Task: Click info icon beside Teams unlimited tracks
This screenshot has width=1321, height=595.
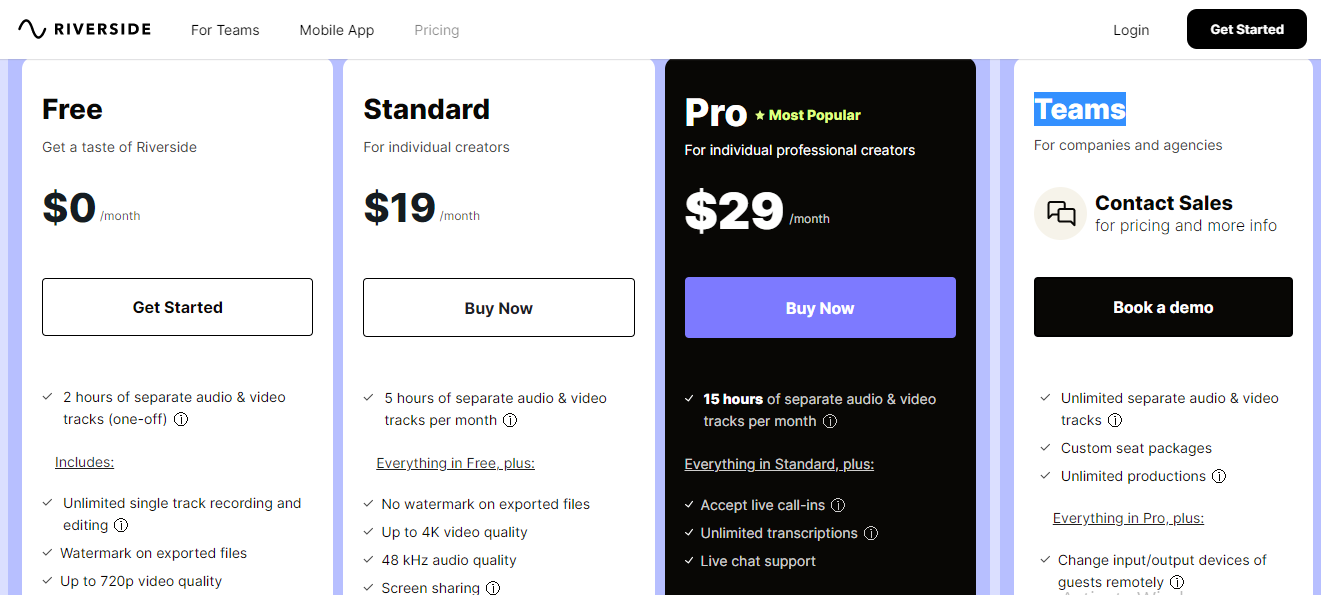Action: [1115, 421]
